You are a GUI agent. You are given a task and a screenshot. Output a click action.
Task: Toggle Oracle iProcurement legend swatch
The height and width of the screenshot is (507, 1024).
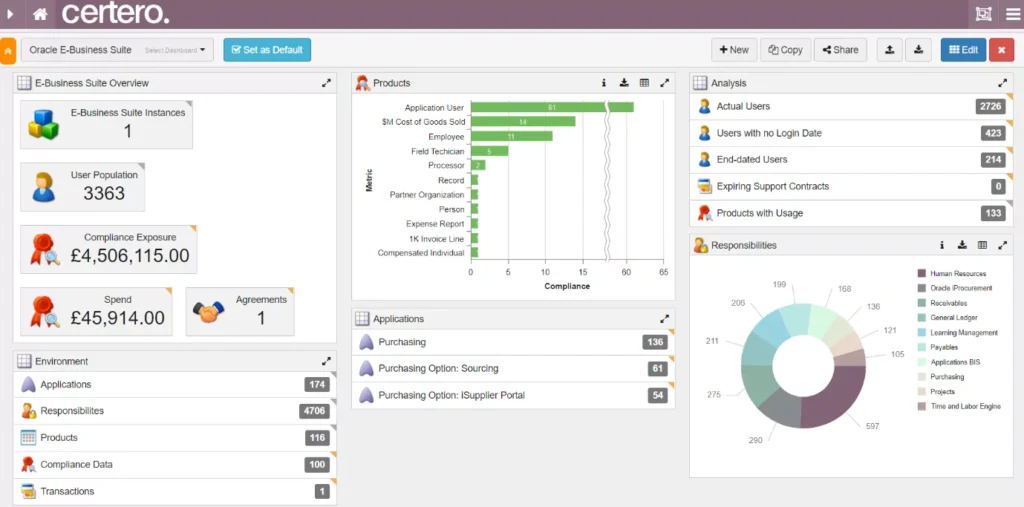point(921,288)
